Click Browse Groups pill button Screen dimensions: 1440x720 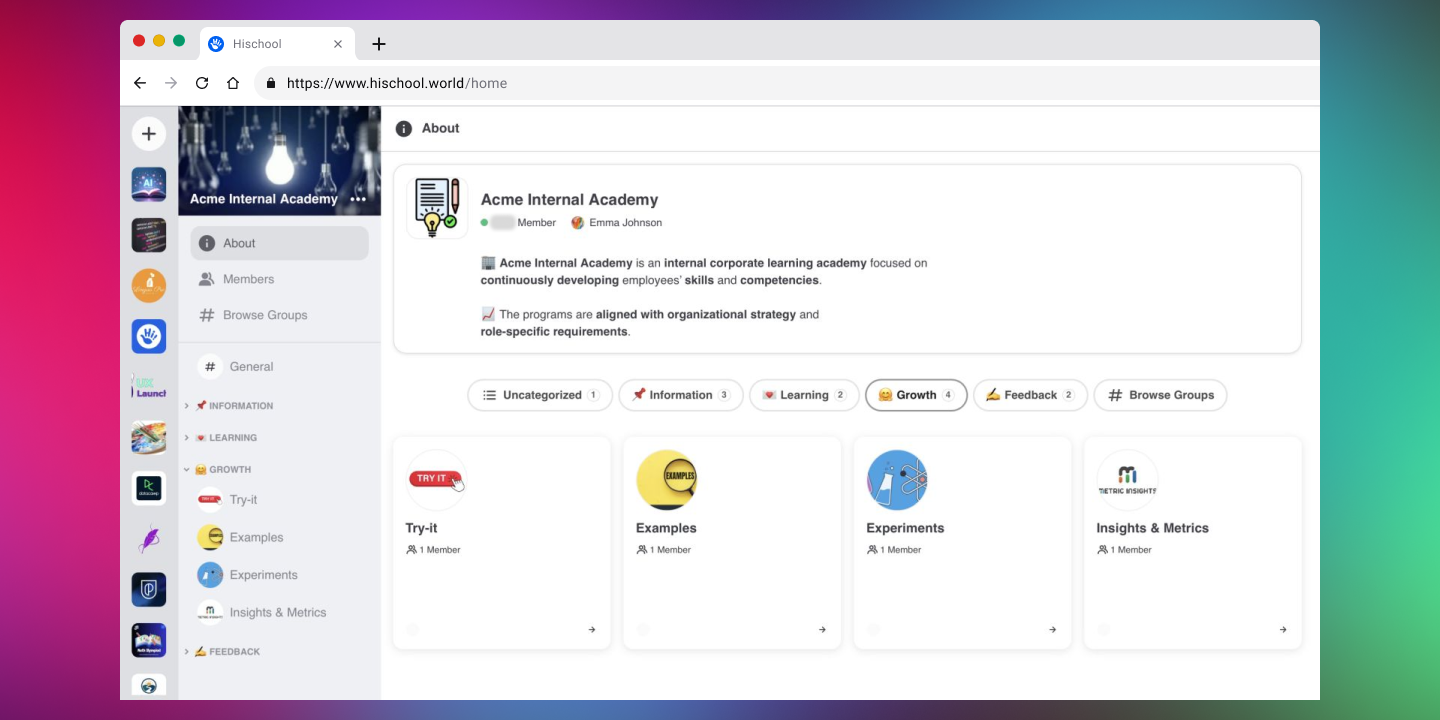pos(1160,395)
